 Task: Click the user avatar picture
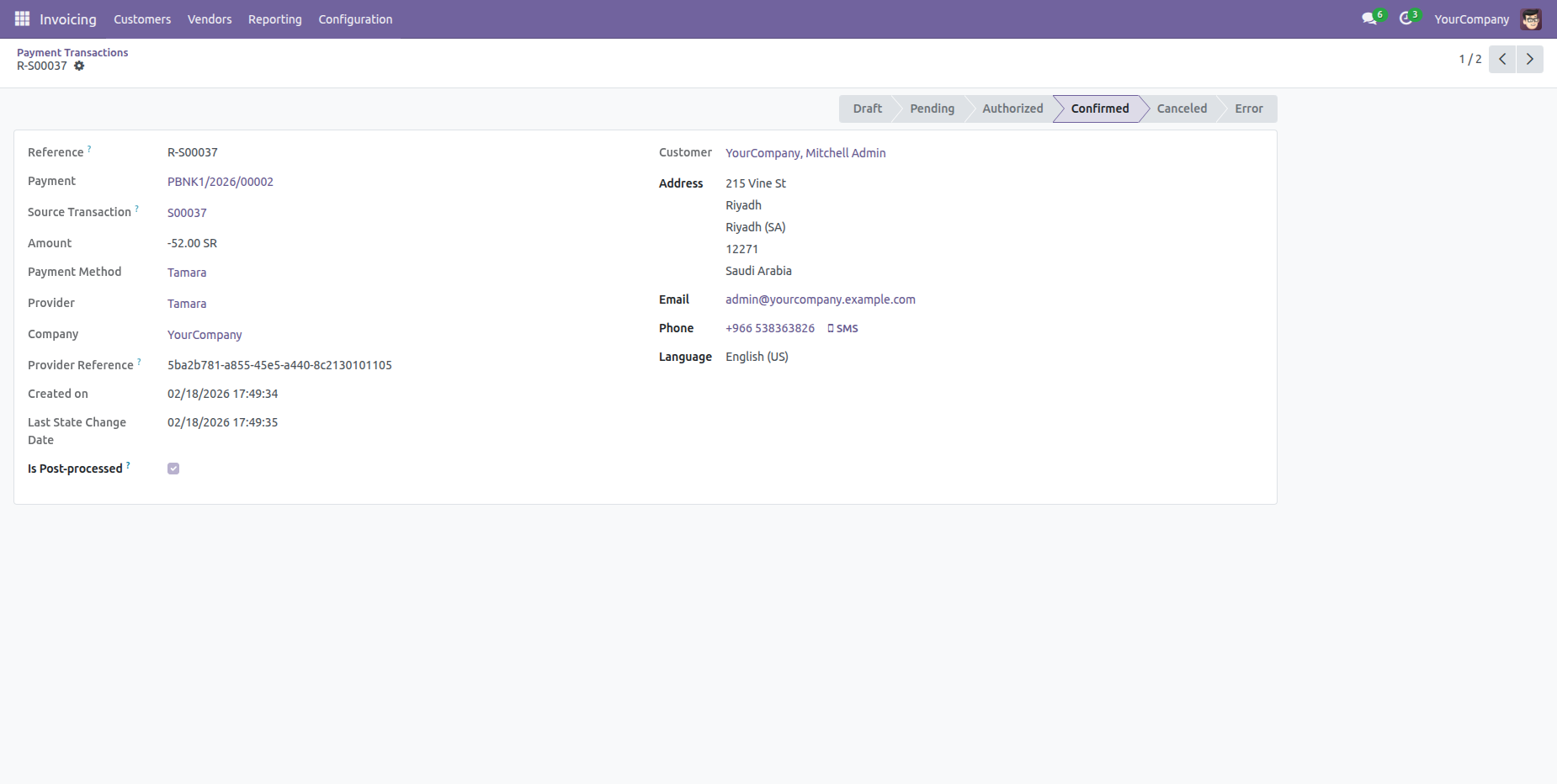(1531, 19)
